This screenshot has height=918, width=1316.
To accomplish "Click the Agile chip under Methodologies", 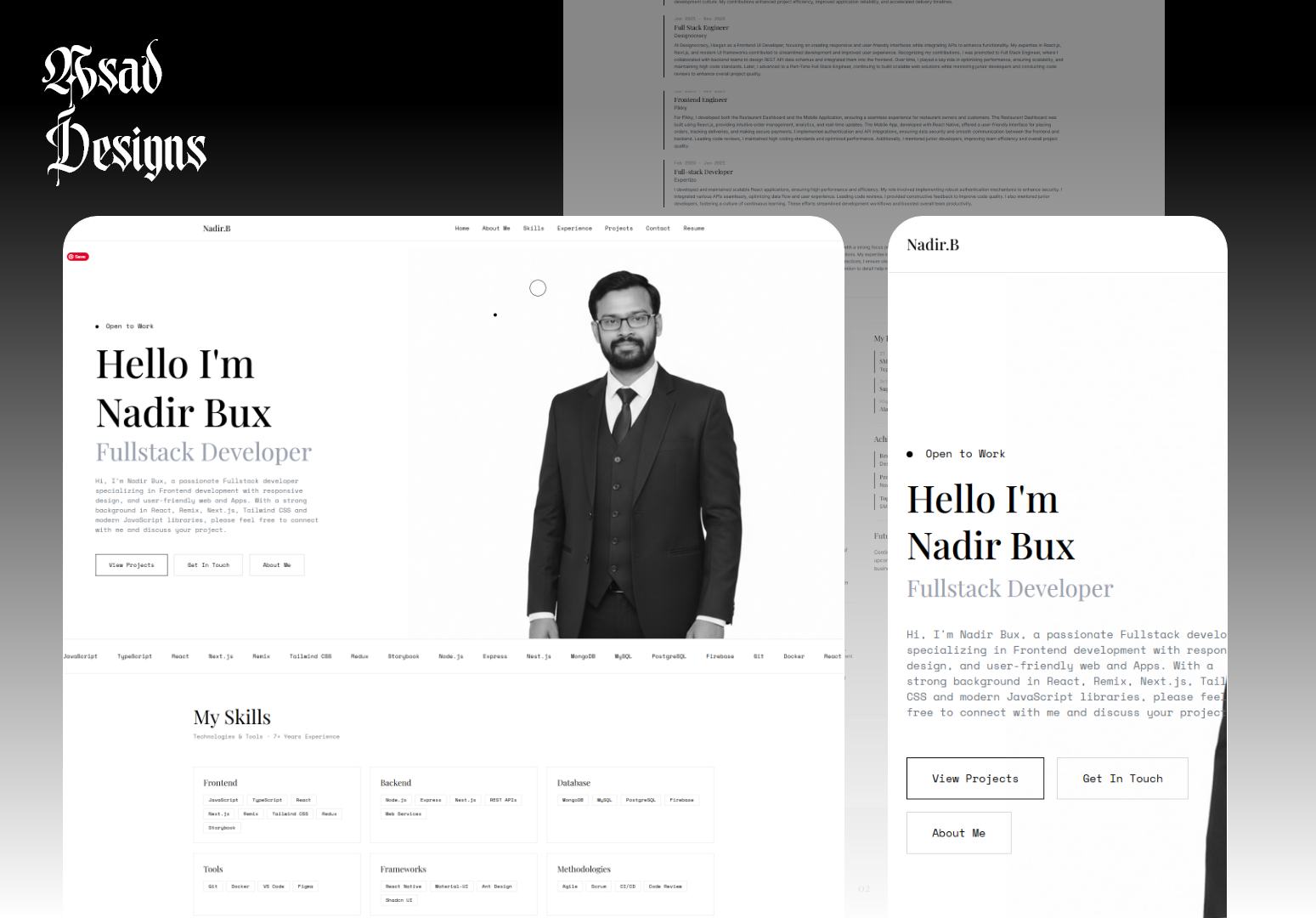I will pos(569,886).
